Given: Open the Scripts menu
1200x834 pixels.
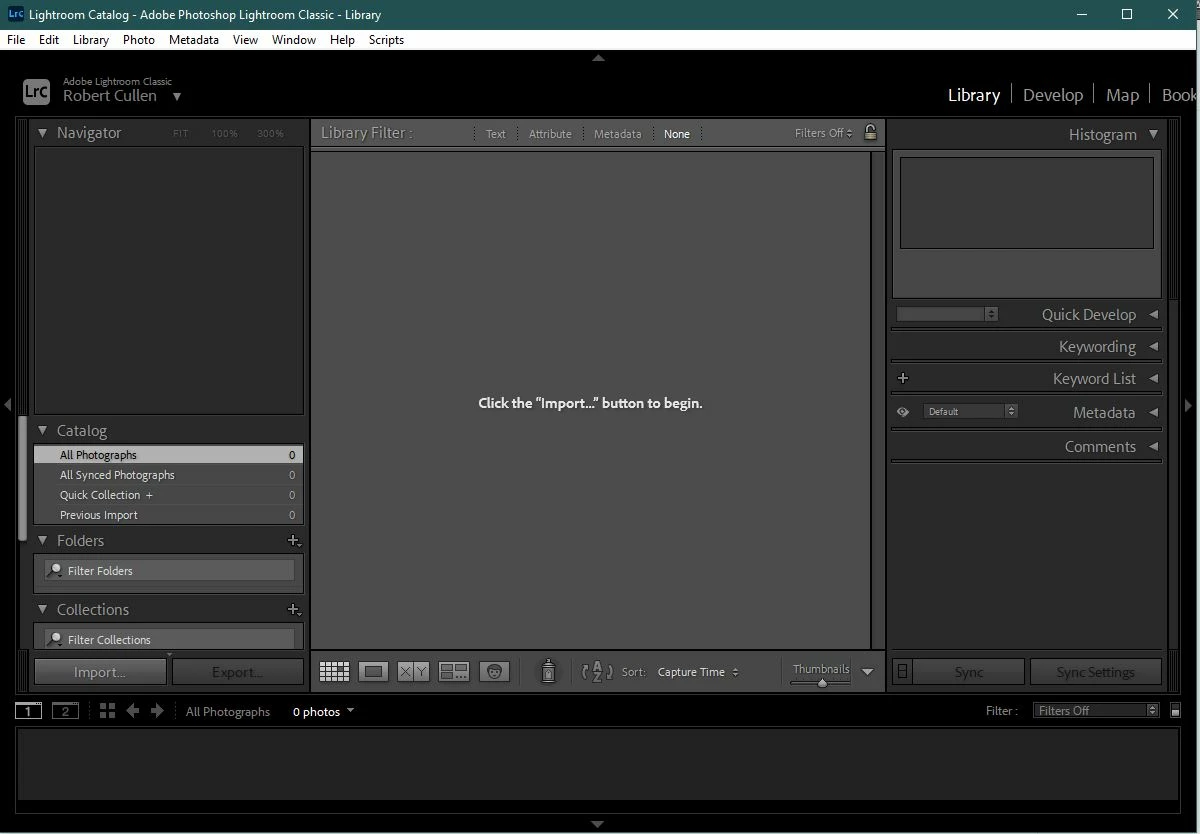Looking at the screenshot, I should click(386, 40).
